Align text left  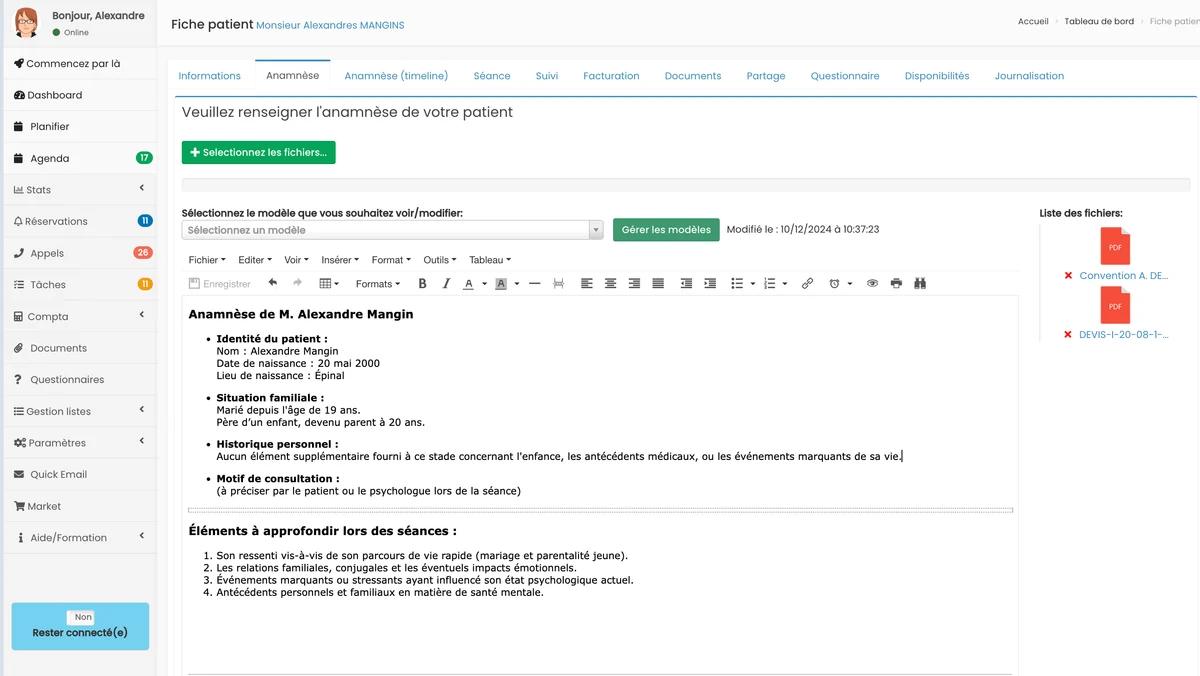tap(587, 284)
